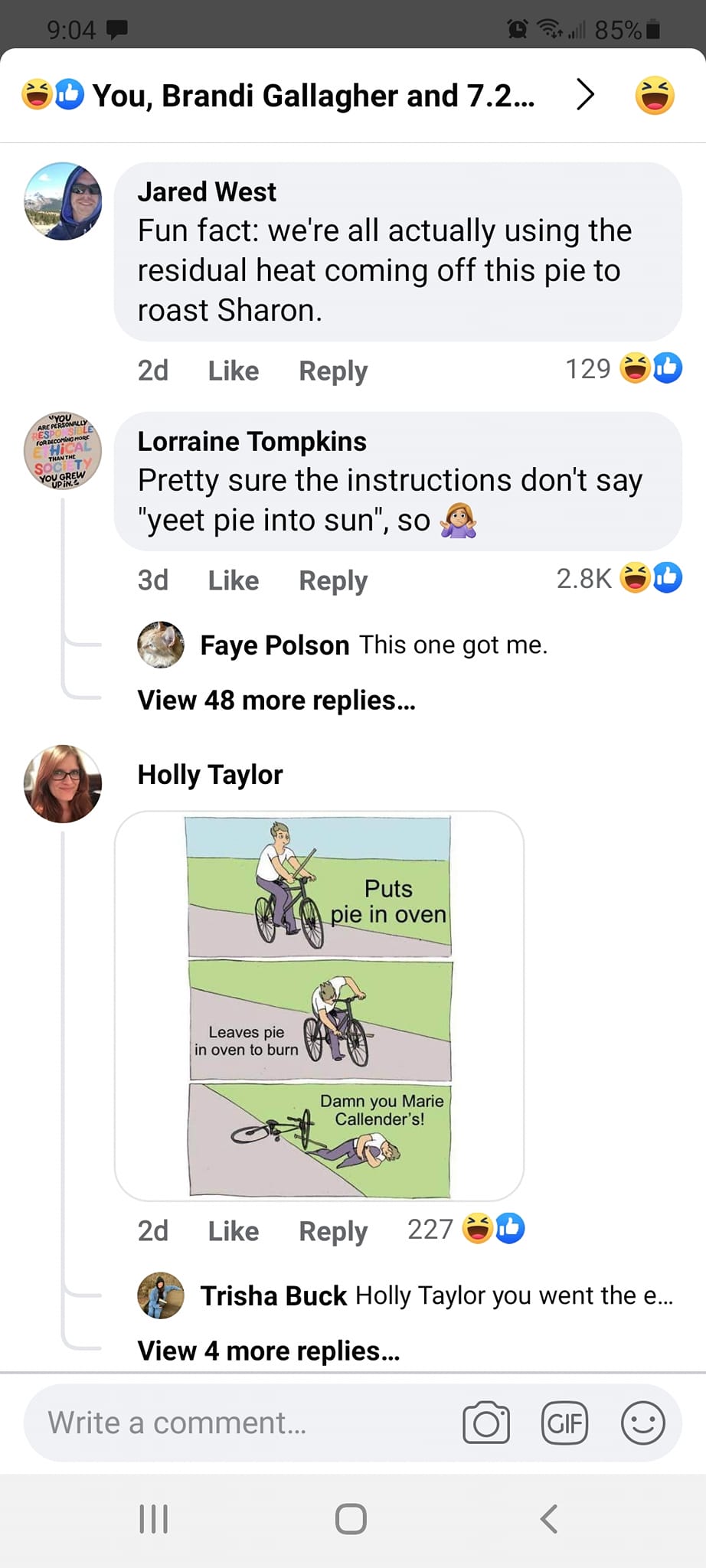Open Holly Taylor's bike meme image

tap(319, 1005)
